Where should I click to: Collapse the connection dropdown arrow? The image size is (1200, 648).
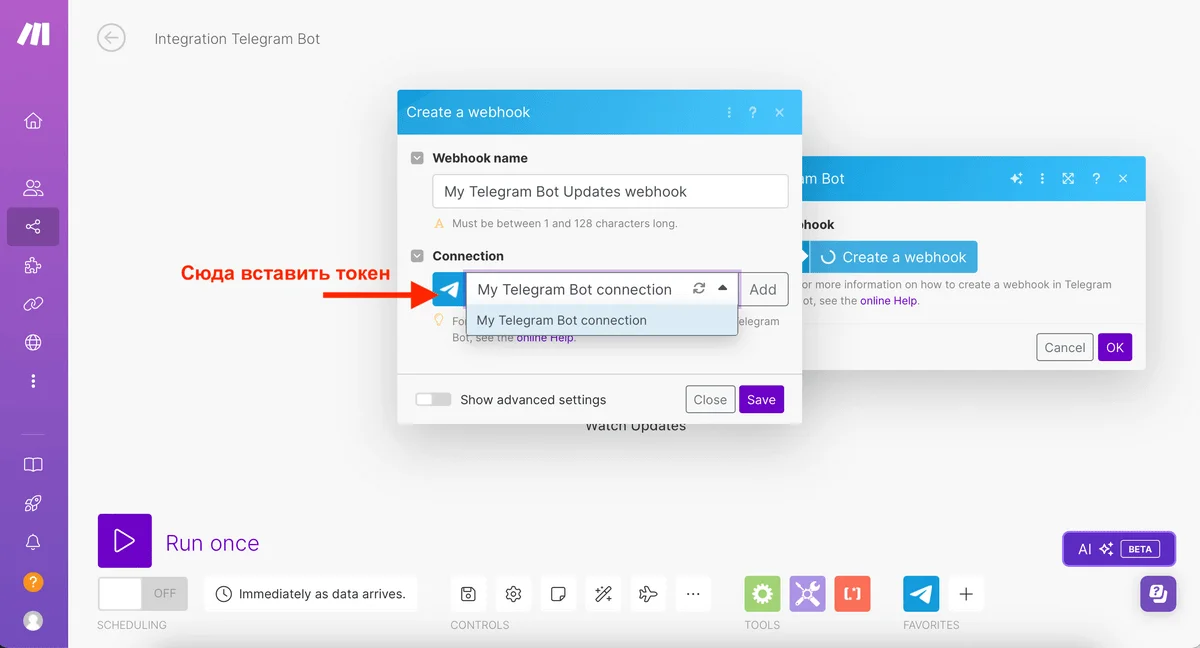pyautogui.click(x=722, y=289)
